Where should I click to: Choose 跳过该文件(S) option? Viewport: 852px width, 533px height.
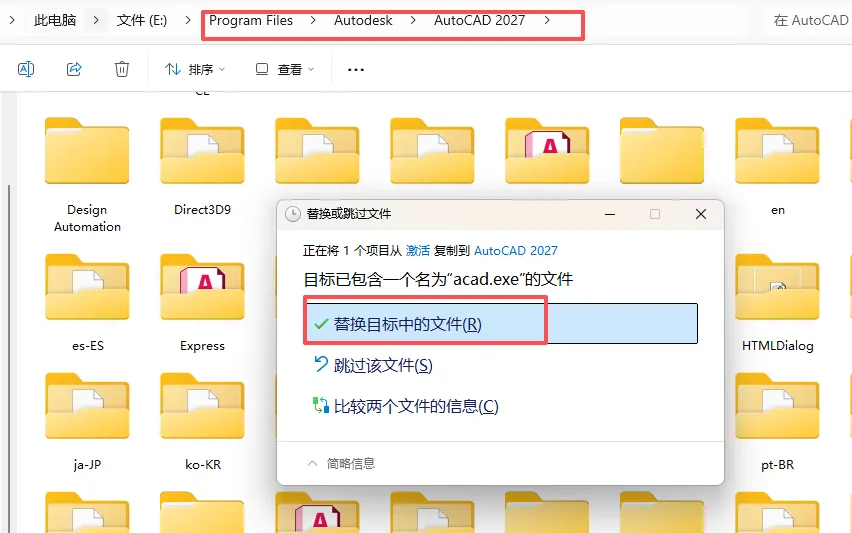point(373,365)
